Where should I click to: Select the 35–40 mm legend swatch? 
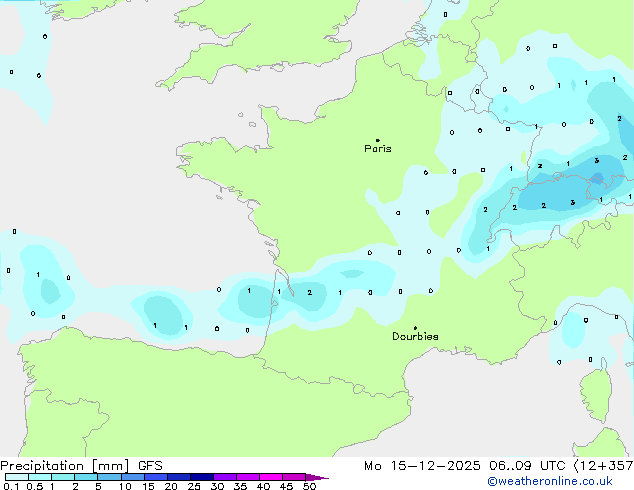click(x=248, y=477)
